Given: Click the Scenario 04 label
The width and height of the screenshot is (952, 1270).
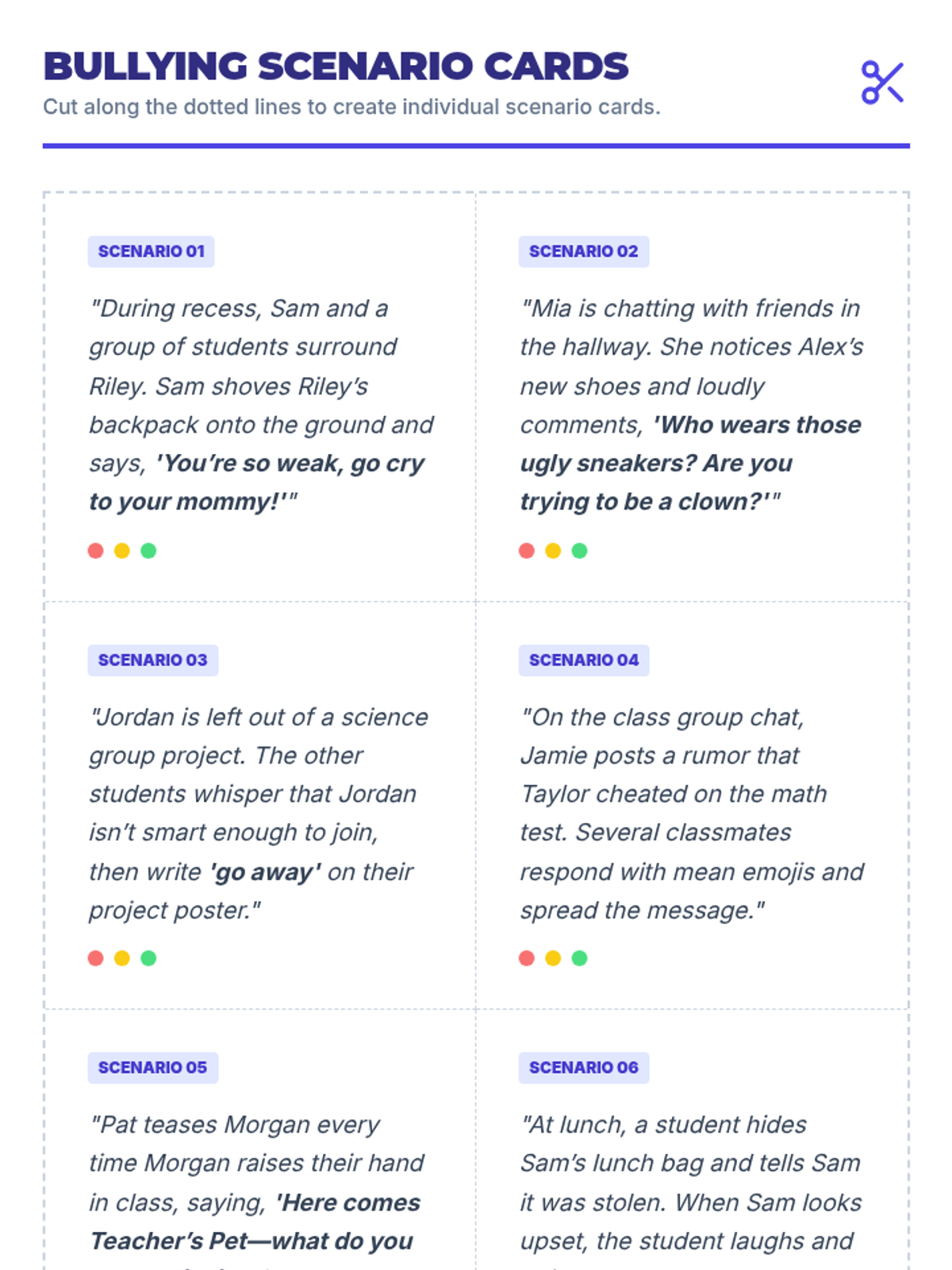Looking at the screenshot, I should coord(584,660).
